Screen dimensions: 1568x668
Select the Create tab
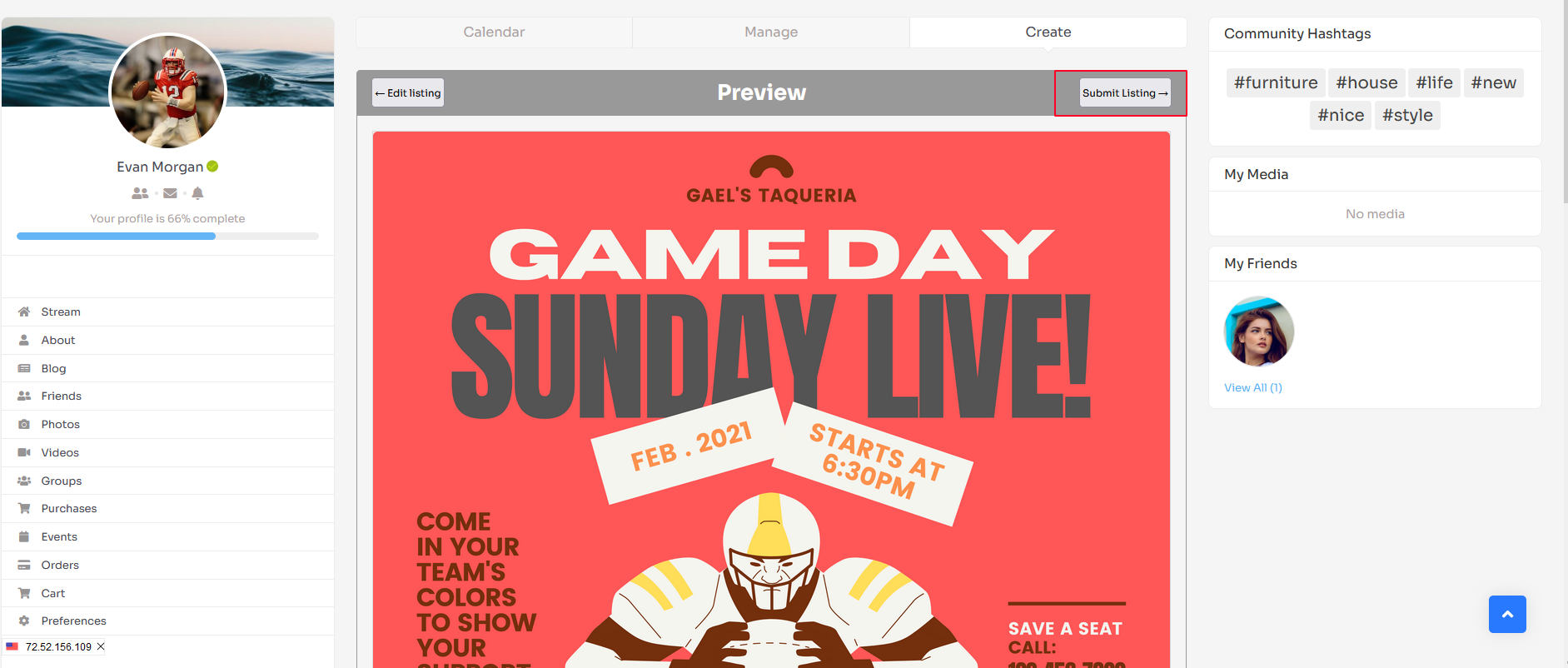click(1048, 32)
